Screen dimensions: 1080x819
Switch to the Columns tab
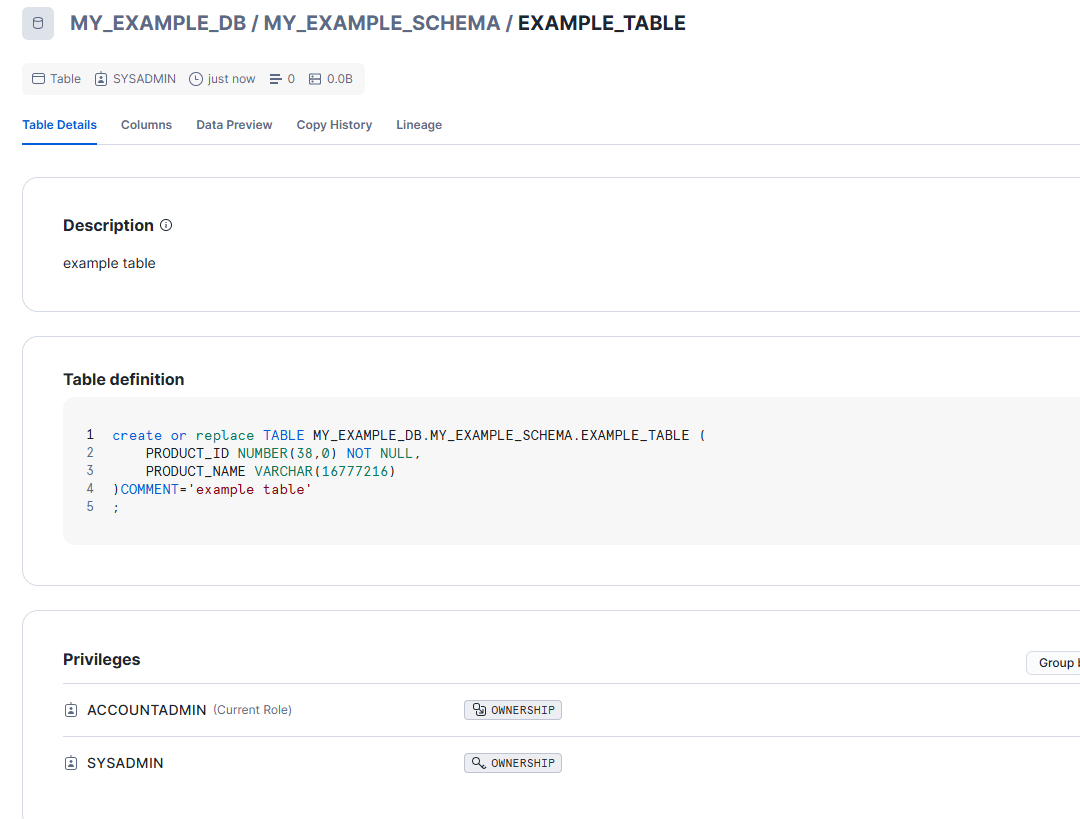pyautogui.click(x=146, y=125)
